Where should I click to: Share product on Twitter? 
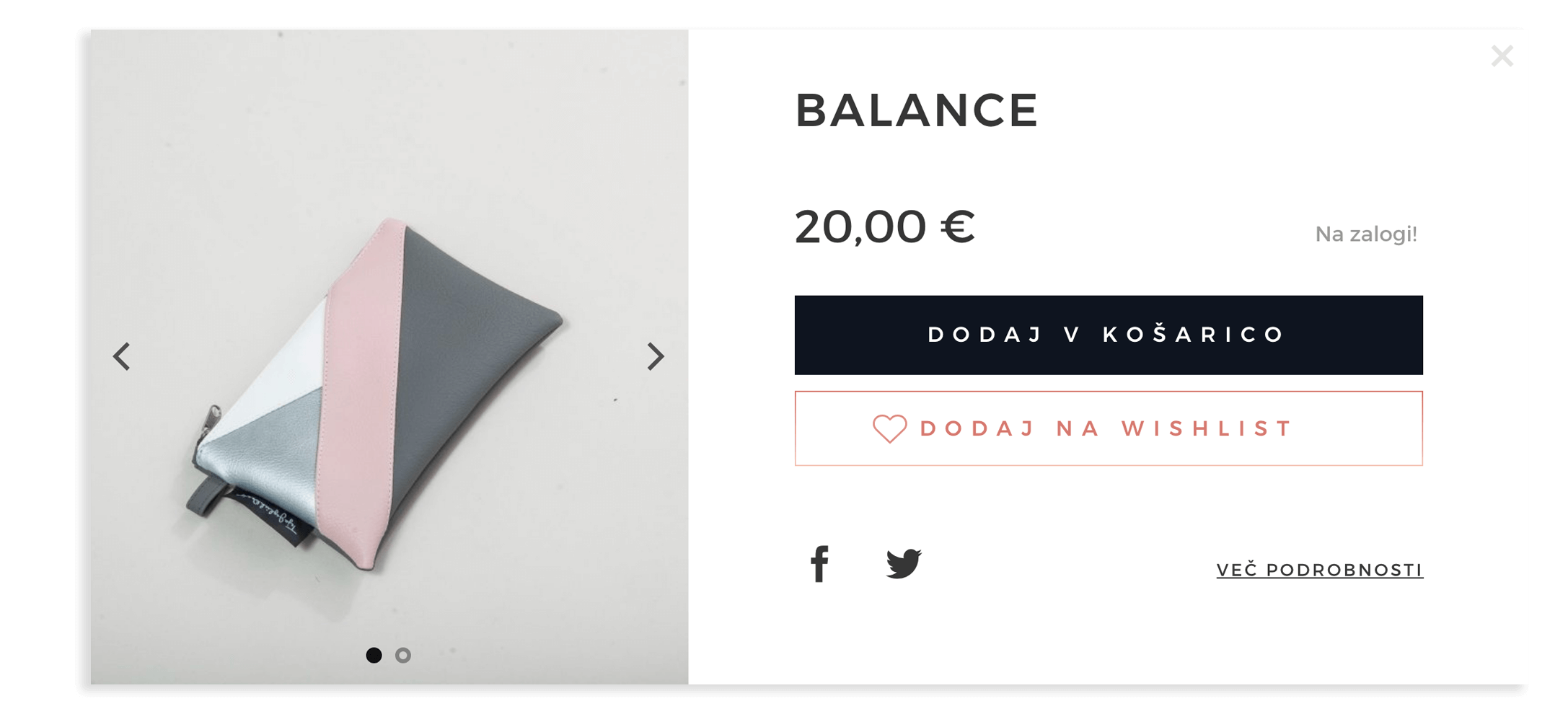coord(904,564)
